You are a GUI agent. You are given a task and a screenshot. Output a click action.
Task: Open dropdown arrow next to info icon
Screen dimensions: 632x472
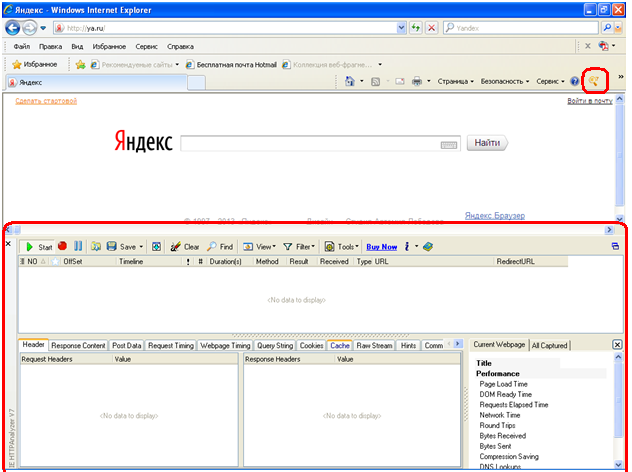(x=417, y=246)
